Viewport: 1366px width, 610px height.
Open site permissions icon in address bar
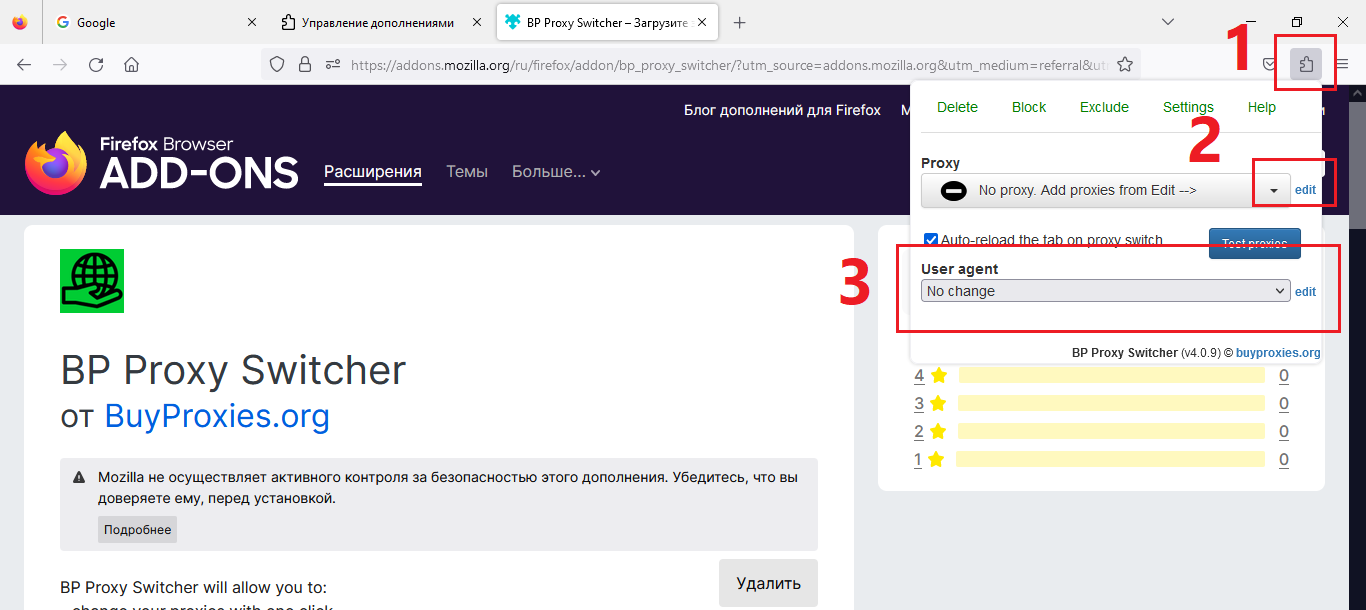(333, 65)
